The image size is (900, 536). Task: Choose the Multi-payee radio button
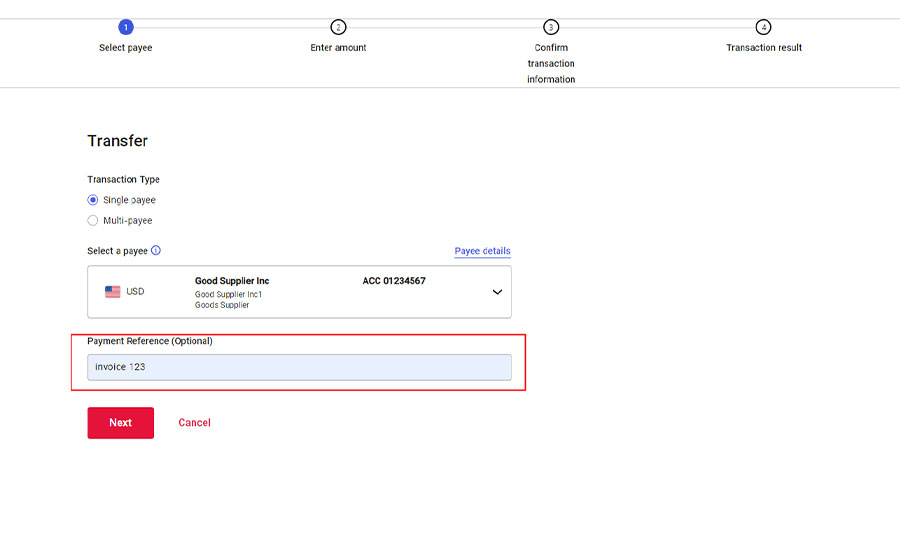pyautogui.click(x=93, y=220)
